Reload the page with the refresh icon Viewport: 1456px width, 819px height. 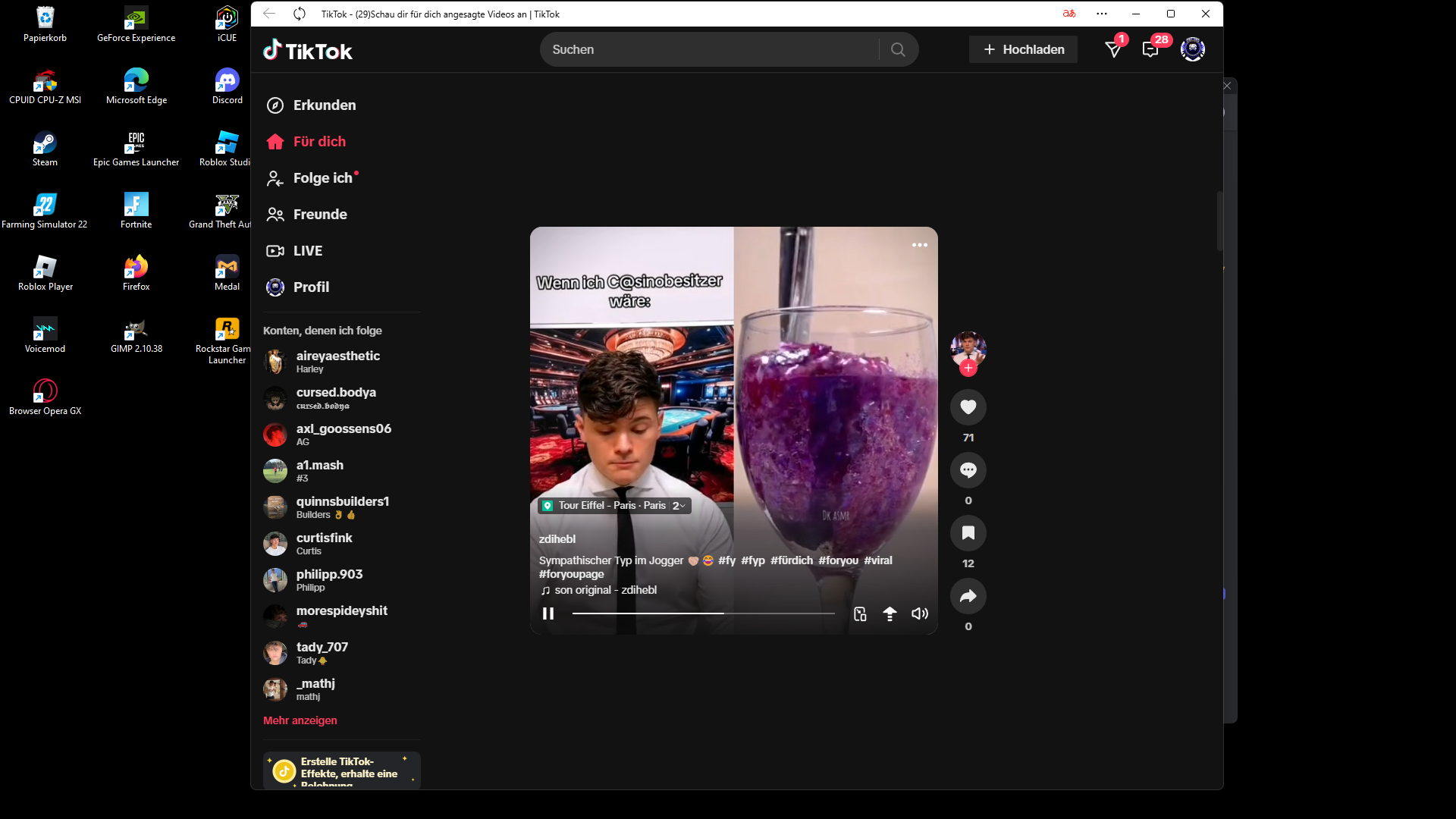pos(300,14)
